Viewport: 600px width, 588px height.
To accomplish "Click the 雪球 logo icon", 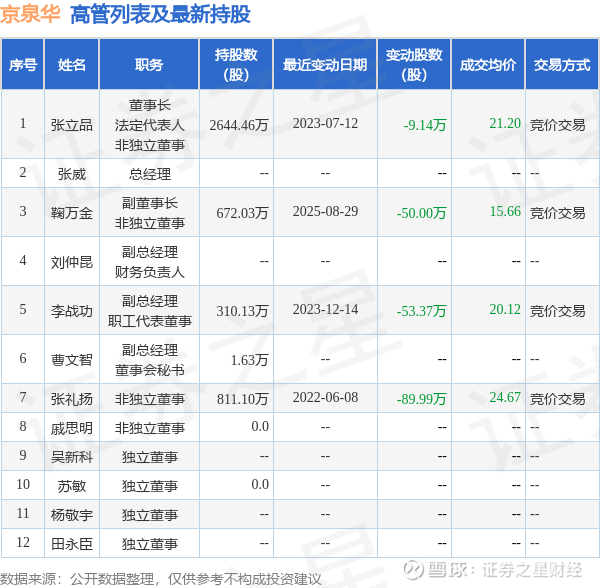I will [x=414, y=569].
